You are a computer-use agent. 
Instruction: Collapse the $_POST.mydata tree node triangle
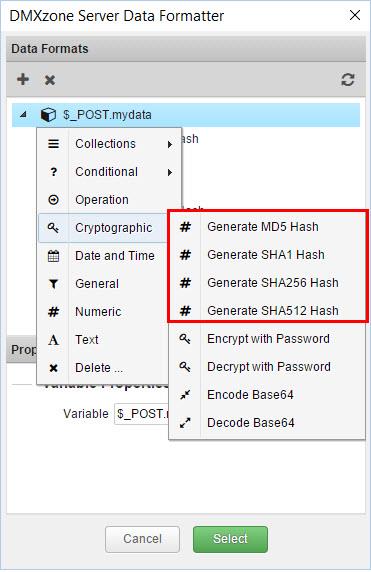23,115
